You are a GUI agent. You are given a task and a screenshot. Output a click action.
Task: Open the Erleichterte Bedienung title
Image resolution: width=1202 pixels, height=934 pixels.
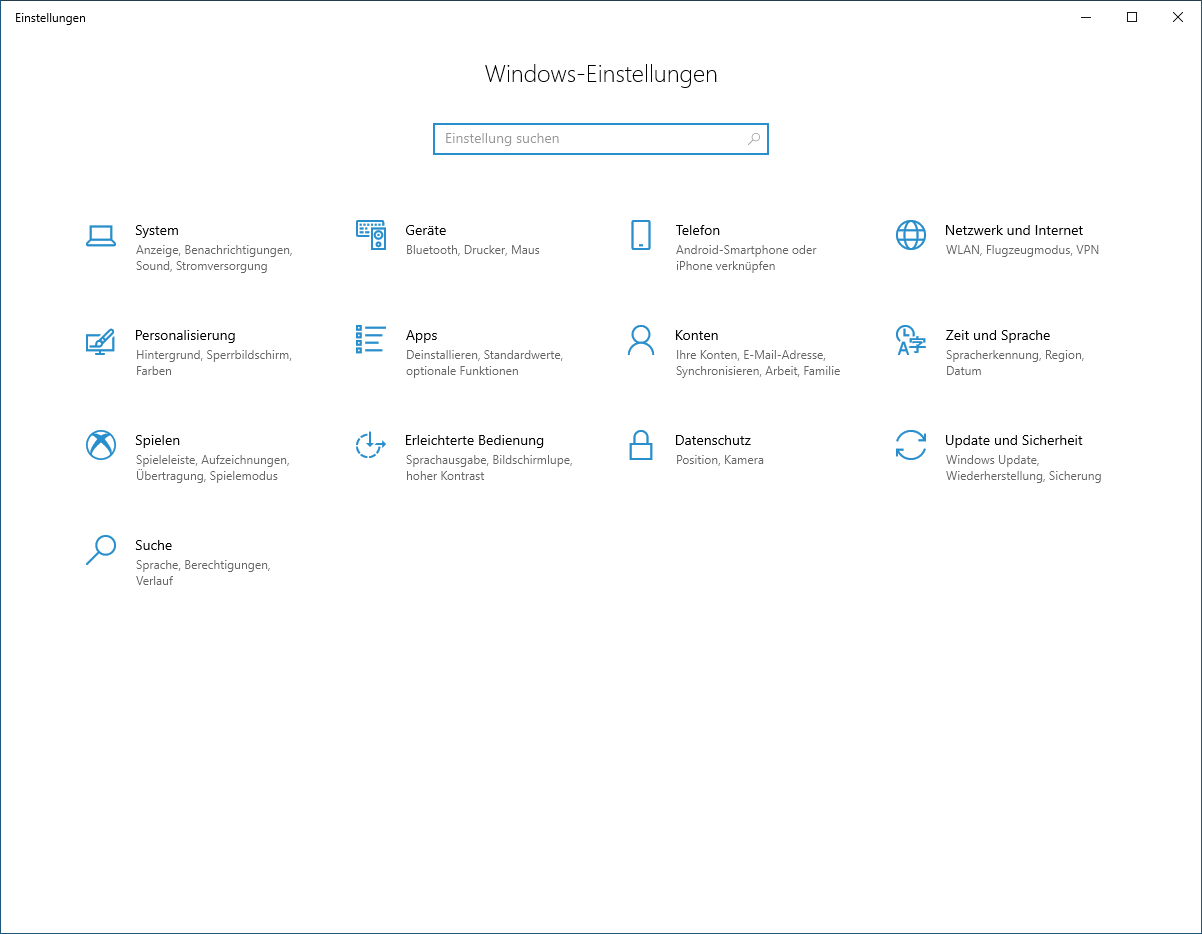tap(475, 440)
